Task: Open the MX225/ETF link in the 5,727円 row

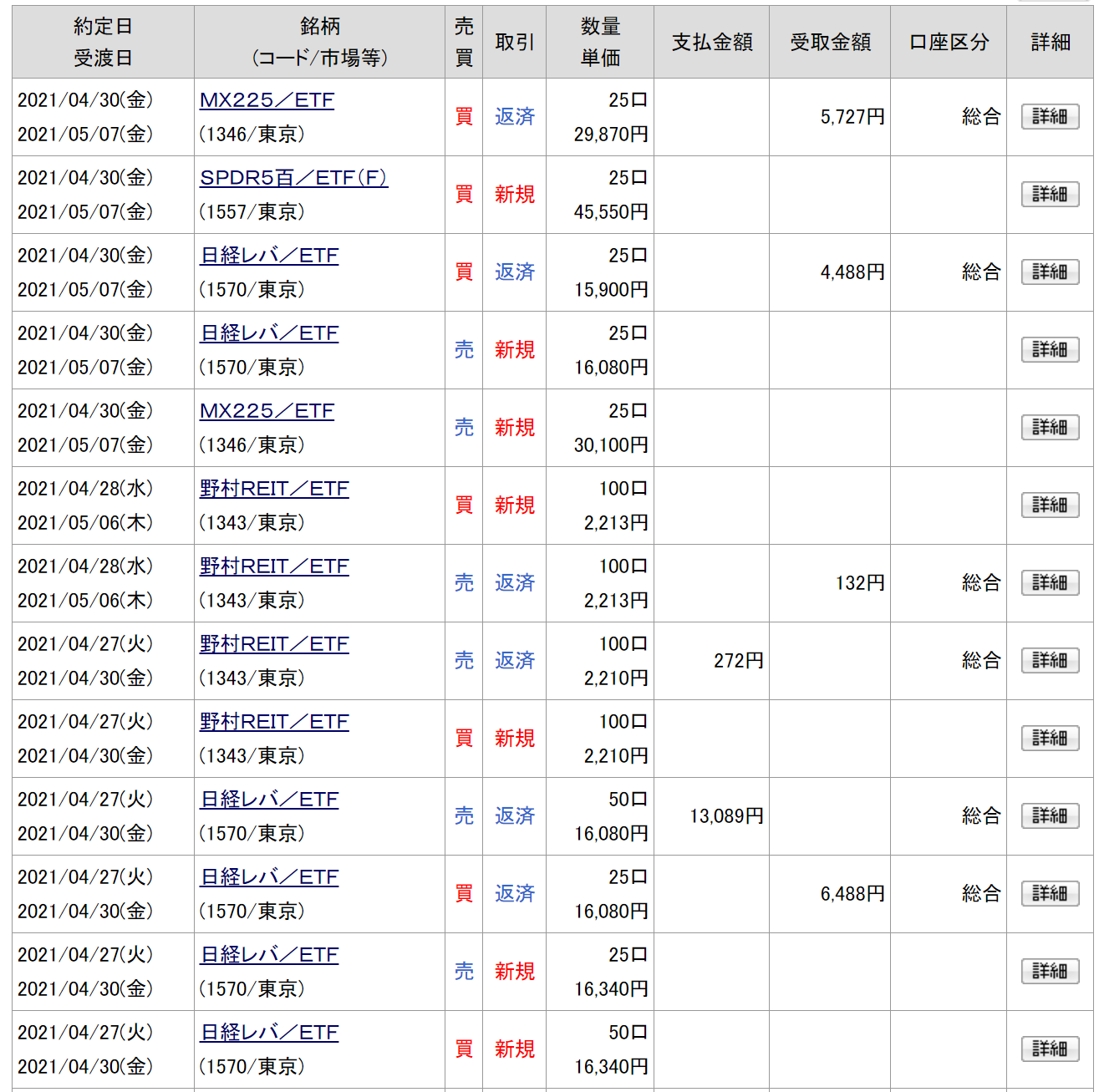Action: tap(267, 100)
